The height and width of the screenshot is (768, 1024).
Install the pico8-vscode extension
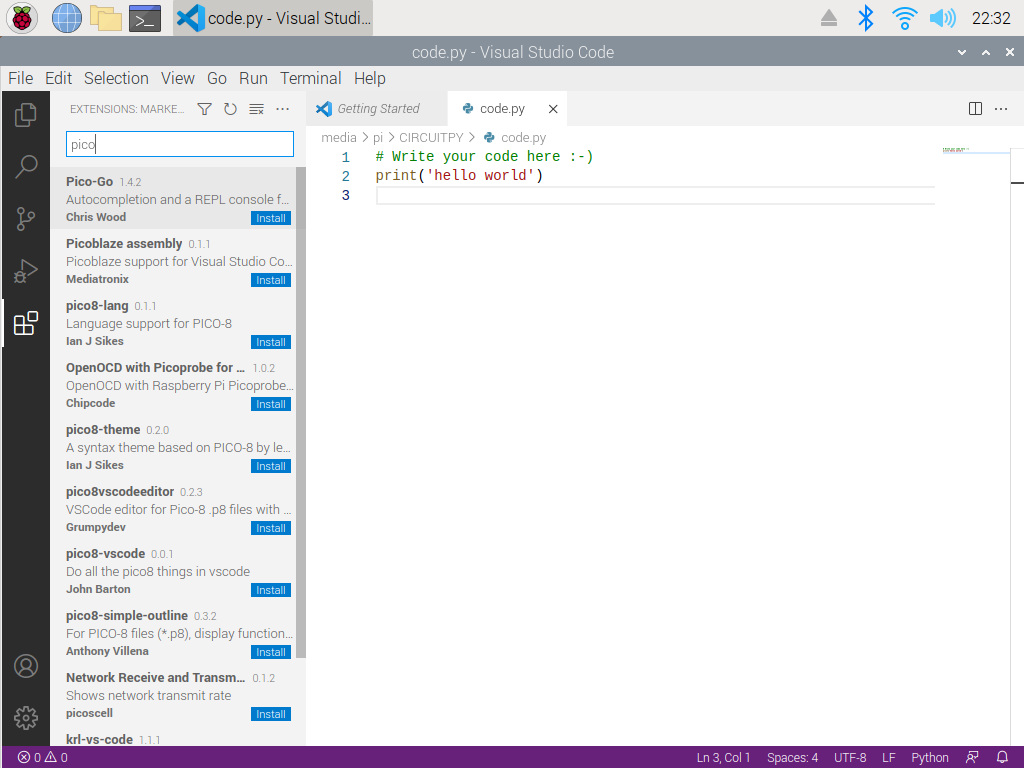[271, 590]
